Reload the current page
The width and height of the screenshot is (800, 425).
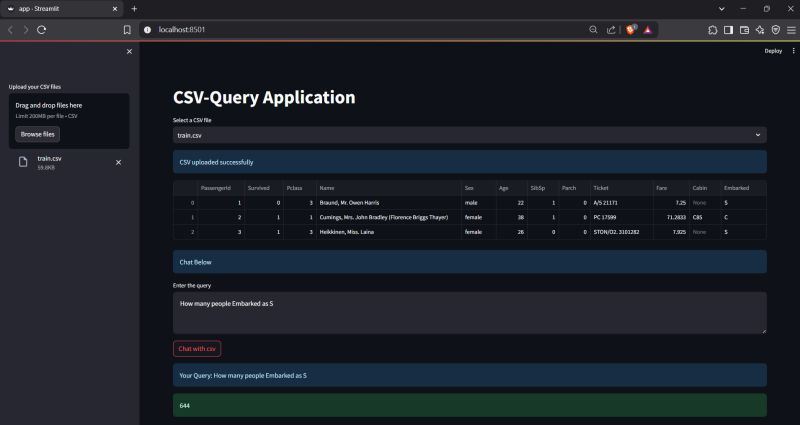coord(42,30)
